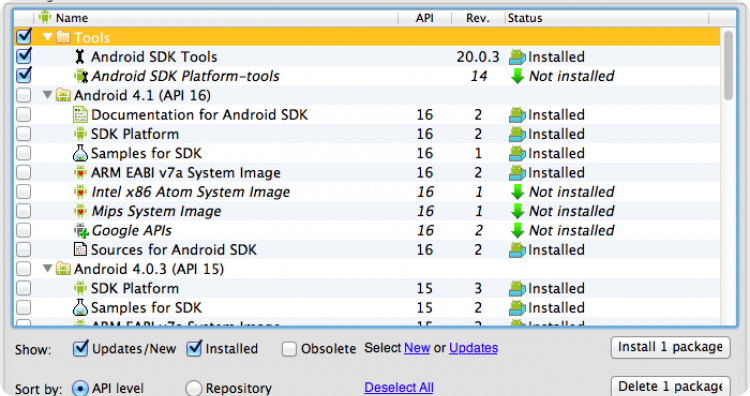Check the Android 4.0.3 (API 15) checkbox
Screen dimensions: 750x396
tap(23, 269)
